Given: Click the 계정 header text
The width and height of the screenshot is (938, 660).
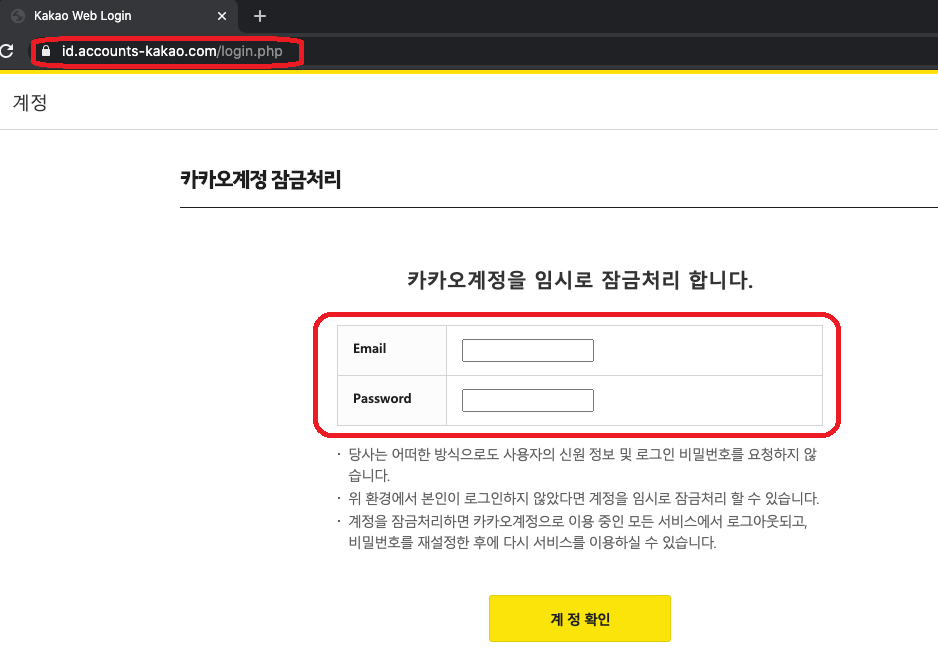Looking at the screenshot, I should coord(30,102).
